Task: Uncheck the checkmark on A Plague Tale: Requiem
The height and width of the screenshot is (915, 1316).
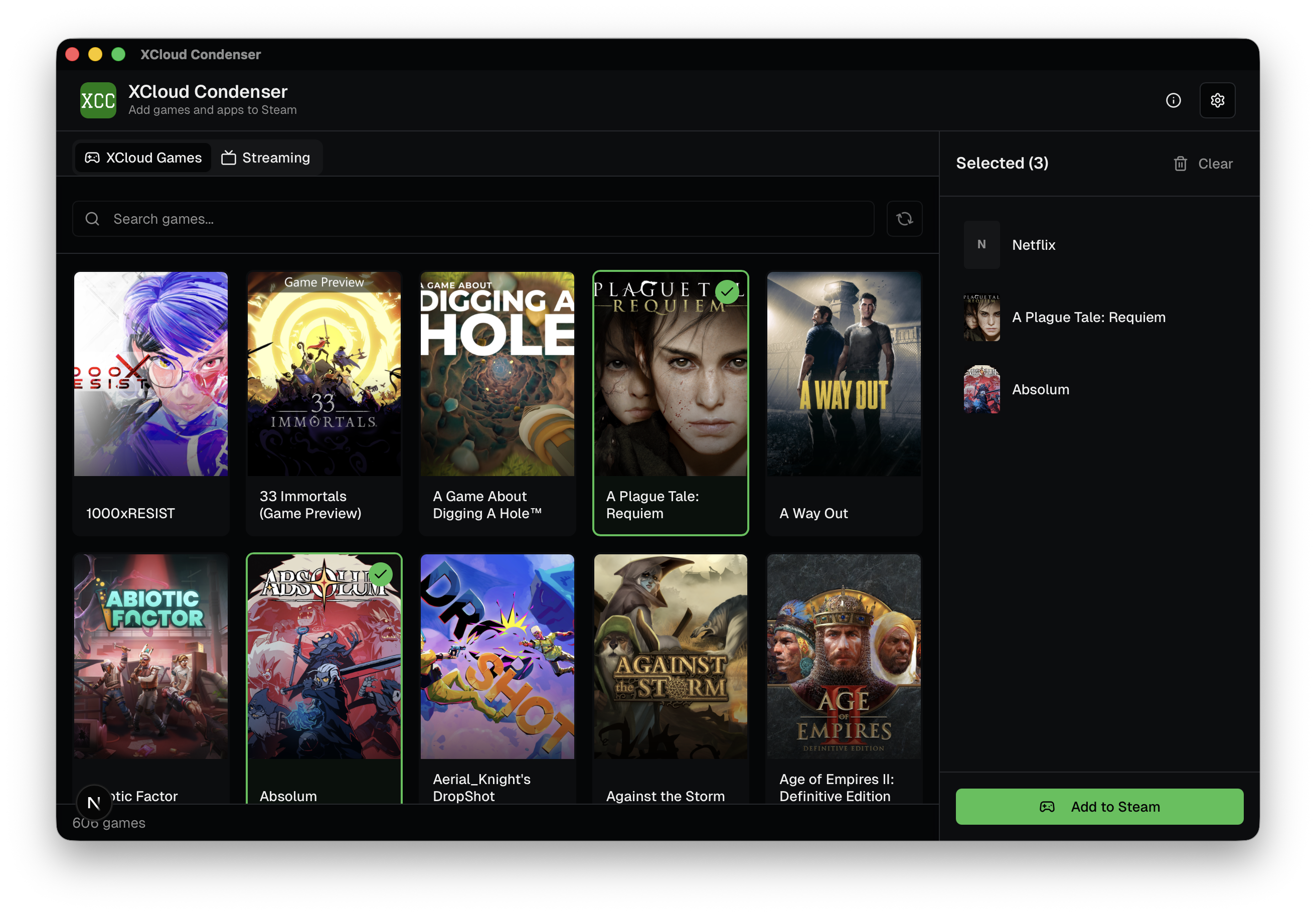Action: [x=727, y=292]
